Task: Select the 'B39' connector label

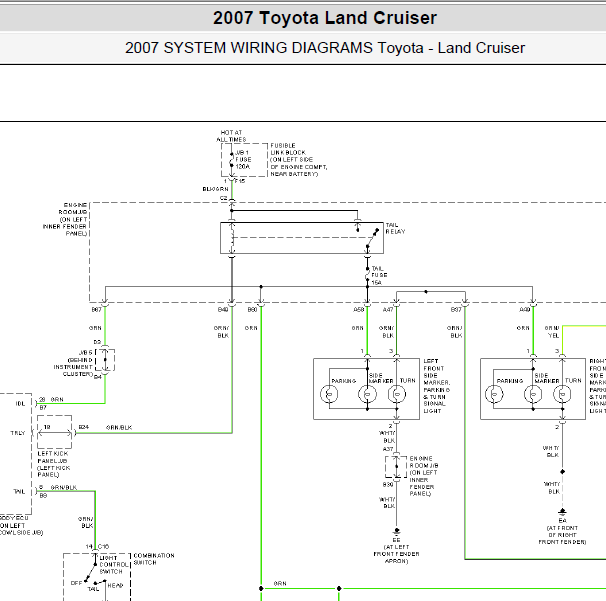Action: [388, 484]
